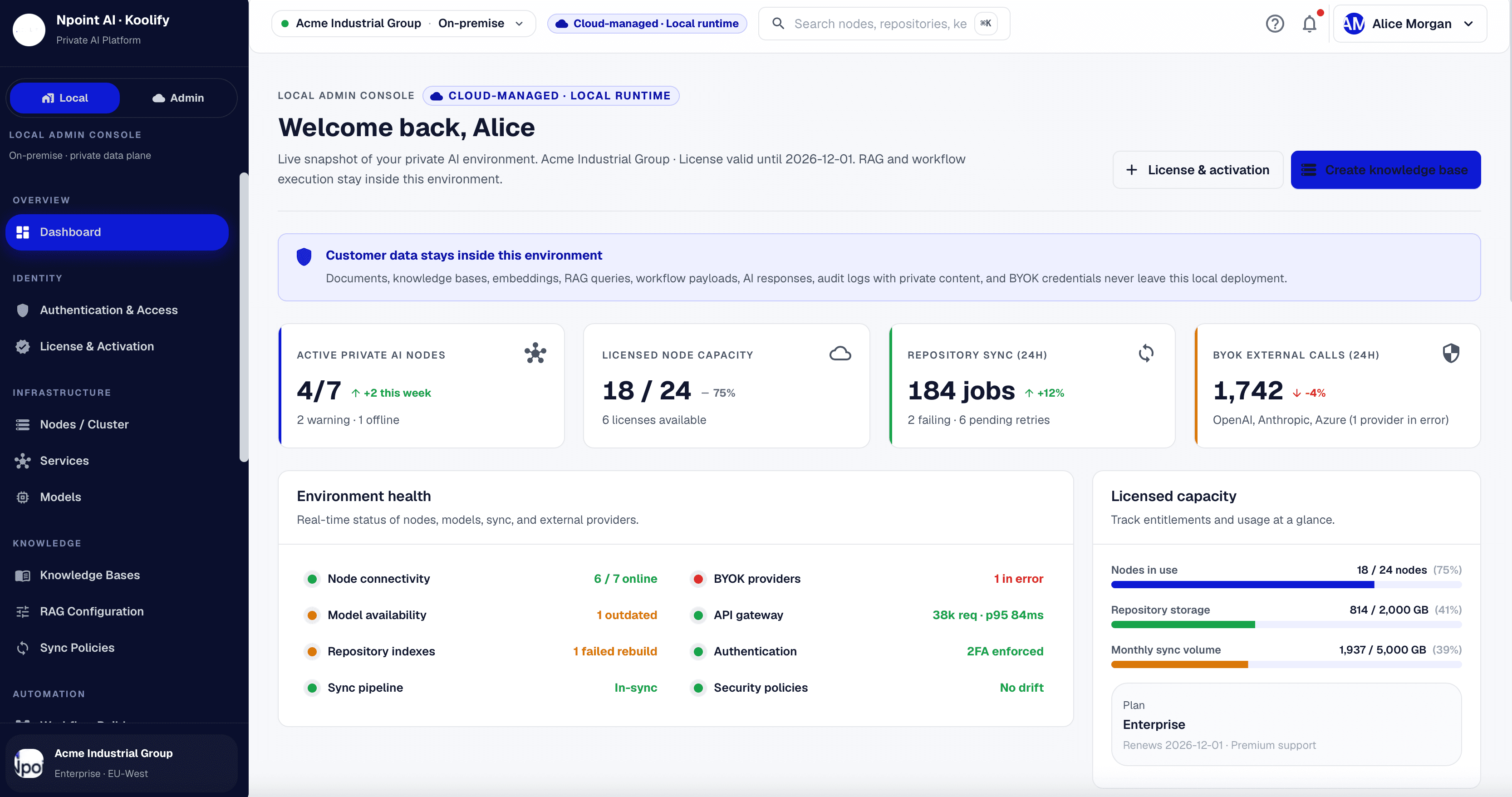The image size is (1512, 797).
Task: Click the Nodes / Cluster server icon
Action: [22, 424]
